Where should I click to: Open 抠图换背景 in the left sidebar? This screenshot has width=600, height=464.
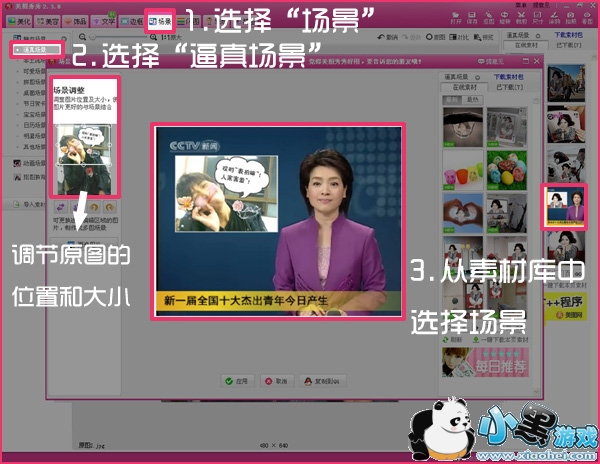point(29,177)
